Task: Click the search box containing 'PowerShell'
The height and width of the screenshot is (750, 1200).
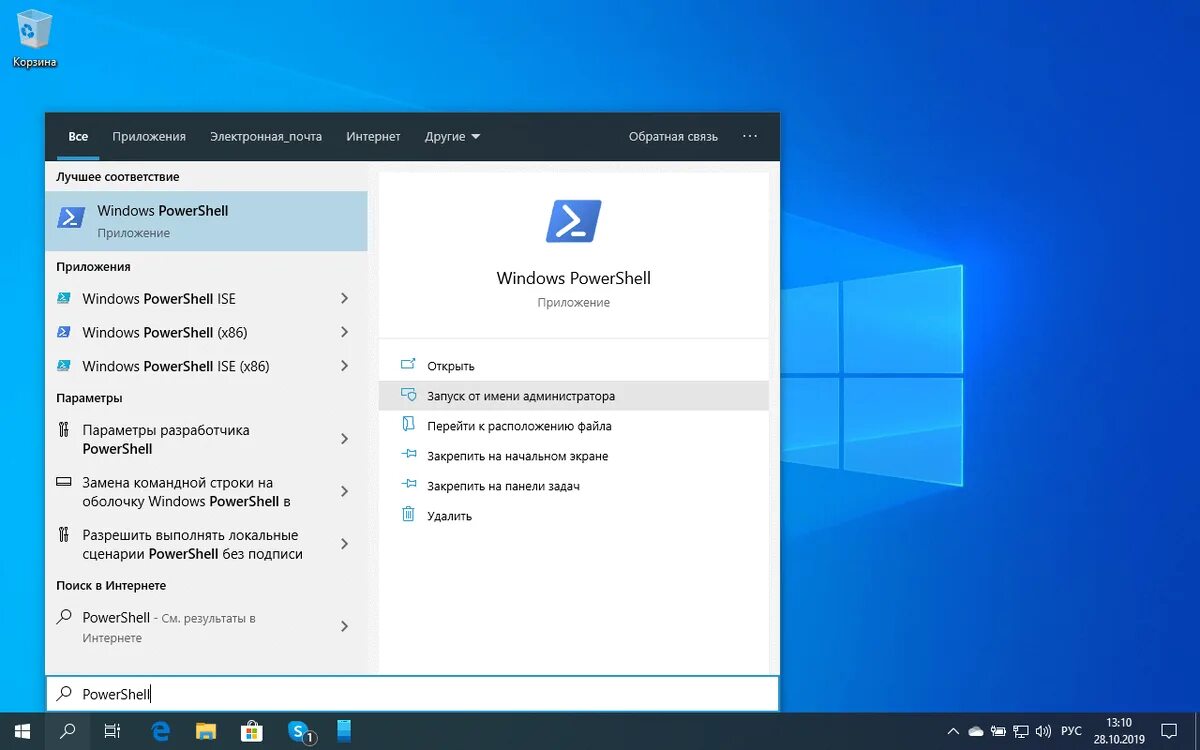Action: pyautogui.click(x=412, y=694)
